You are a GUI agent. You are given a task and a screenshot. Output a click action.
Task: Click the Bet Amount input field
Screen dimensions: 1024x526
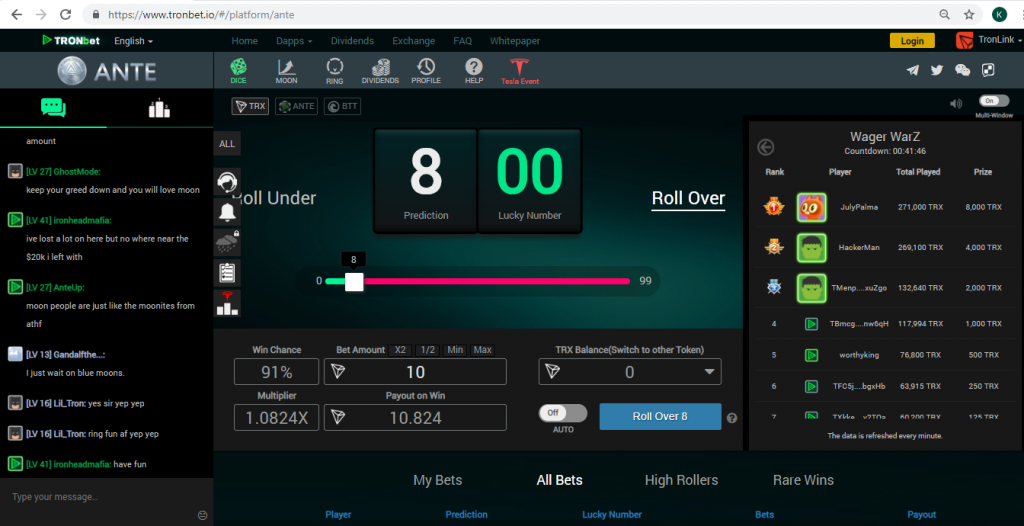[415, 372]
